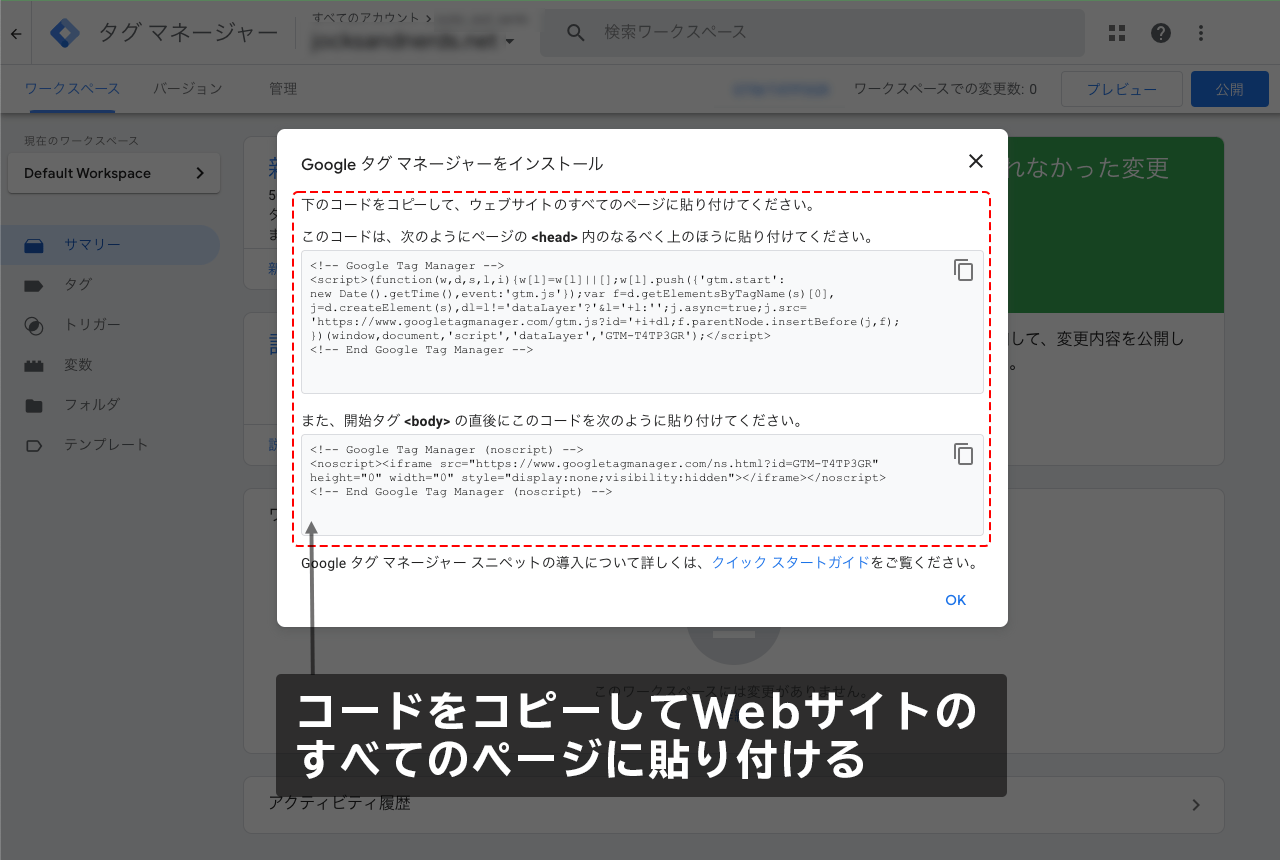Open the account switcher dropdown arrow

click(508, 42)
